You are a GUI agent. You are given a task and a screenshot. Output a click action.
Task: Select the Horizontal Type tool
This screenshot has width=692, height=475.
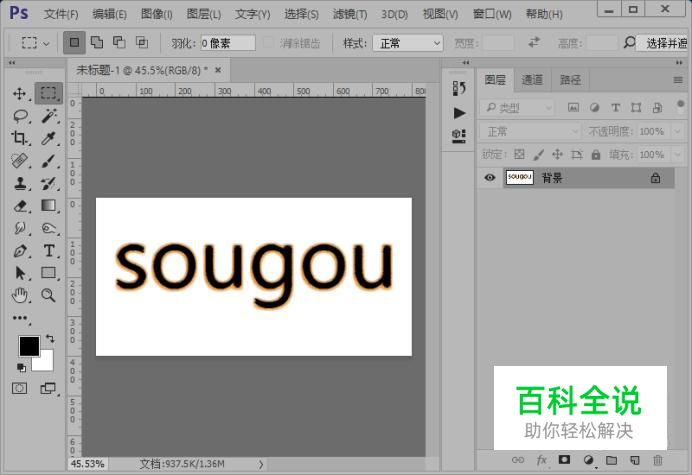[x=49, y=251]
